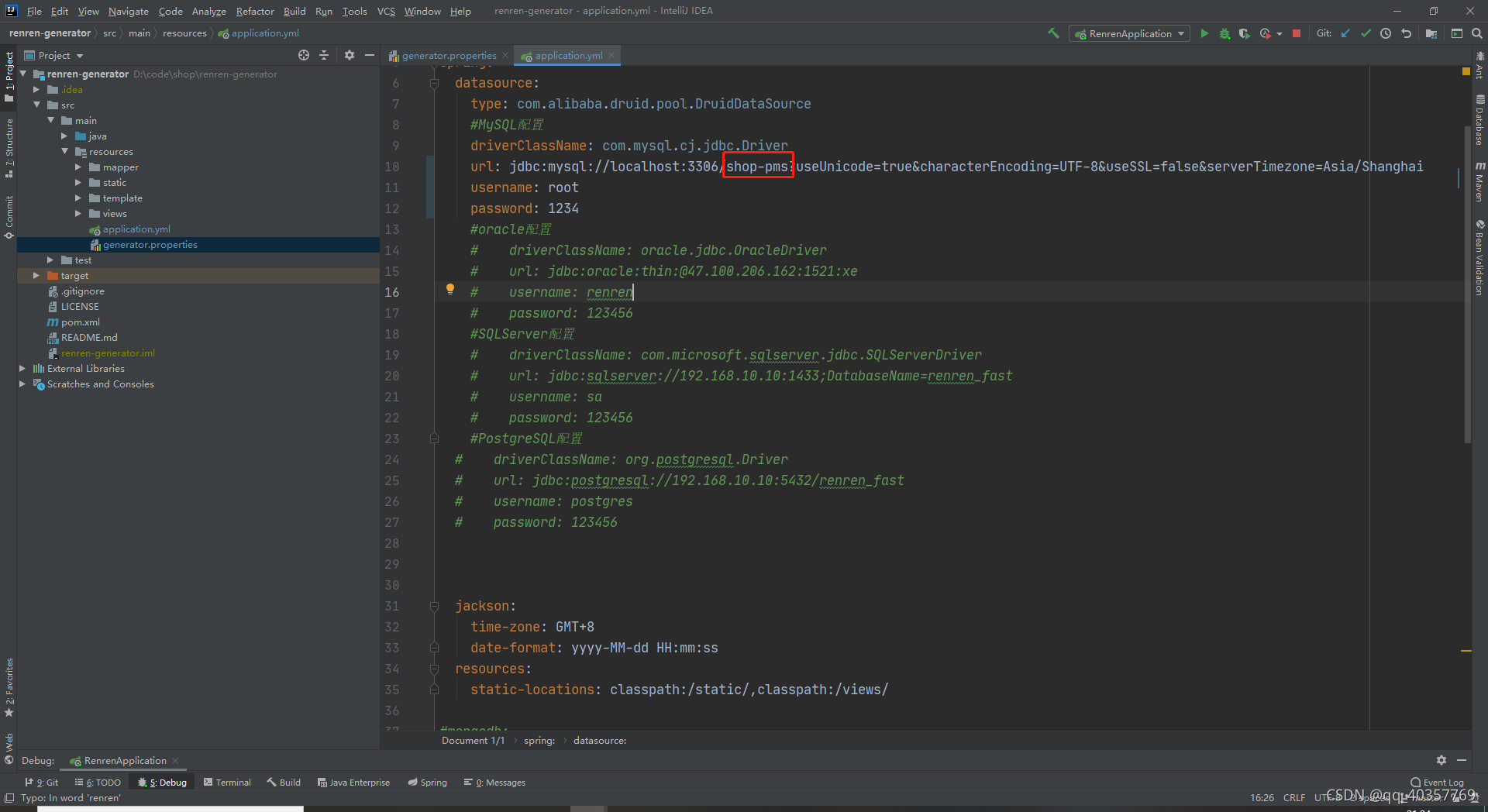Hide the Debug panel minus icon
1488x812 pixels.
(1462, 760)
